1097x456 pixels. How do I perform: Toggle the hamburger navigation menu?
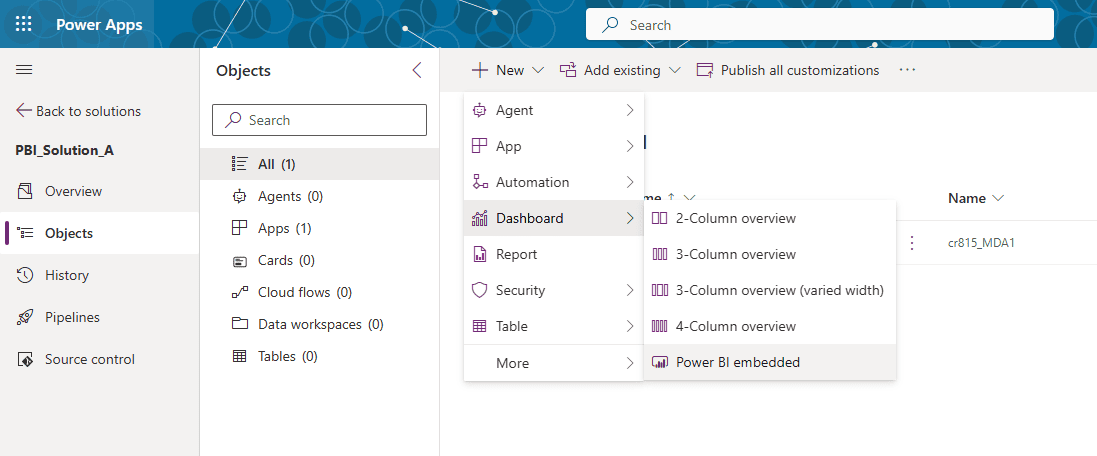click(24, 70)
